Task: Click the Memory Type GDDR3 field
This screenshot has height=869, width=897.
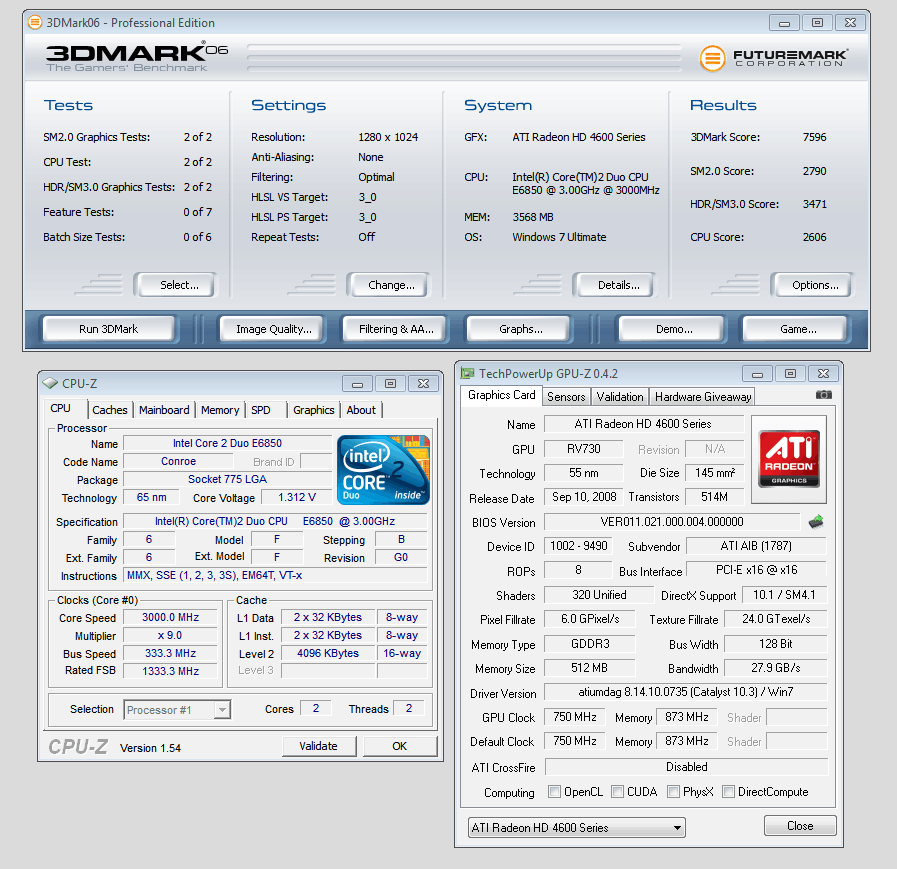Action: coord(589,644)
